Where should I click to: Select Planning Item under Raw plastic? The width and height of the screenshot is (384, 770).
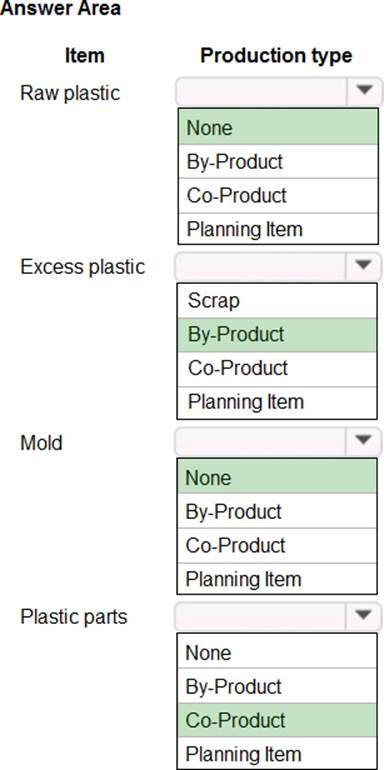click(278, 229)
